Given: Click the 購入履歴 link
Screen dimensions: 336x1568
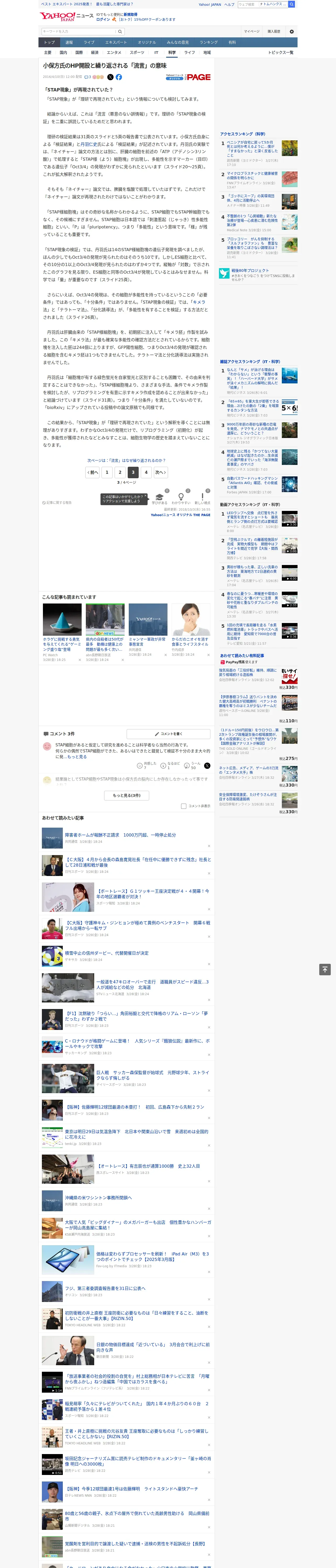Looking at the screenshot, I should pos(274,32).
